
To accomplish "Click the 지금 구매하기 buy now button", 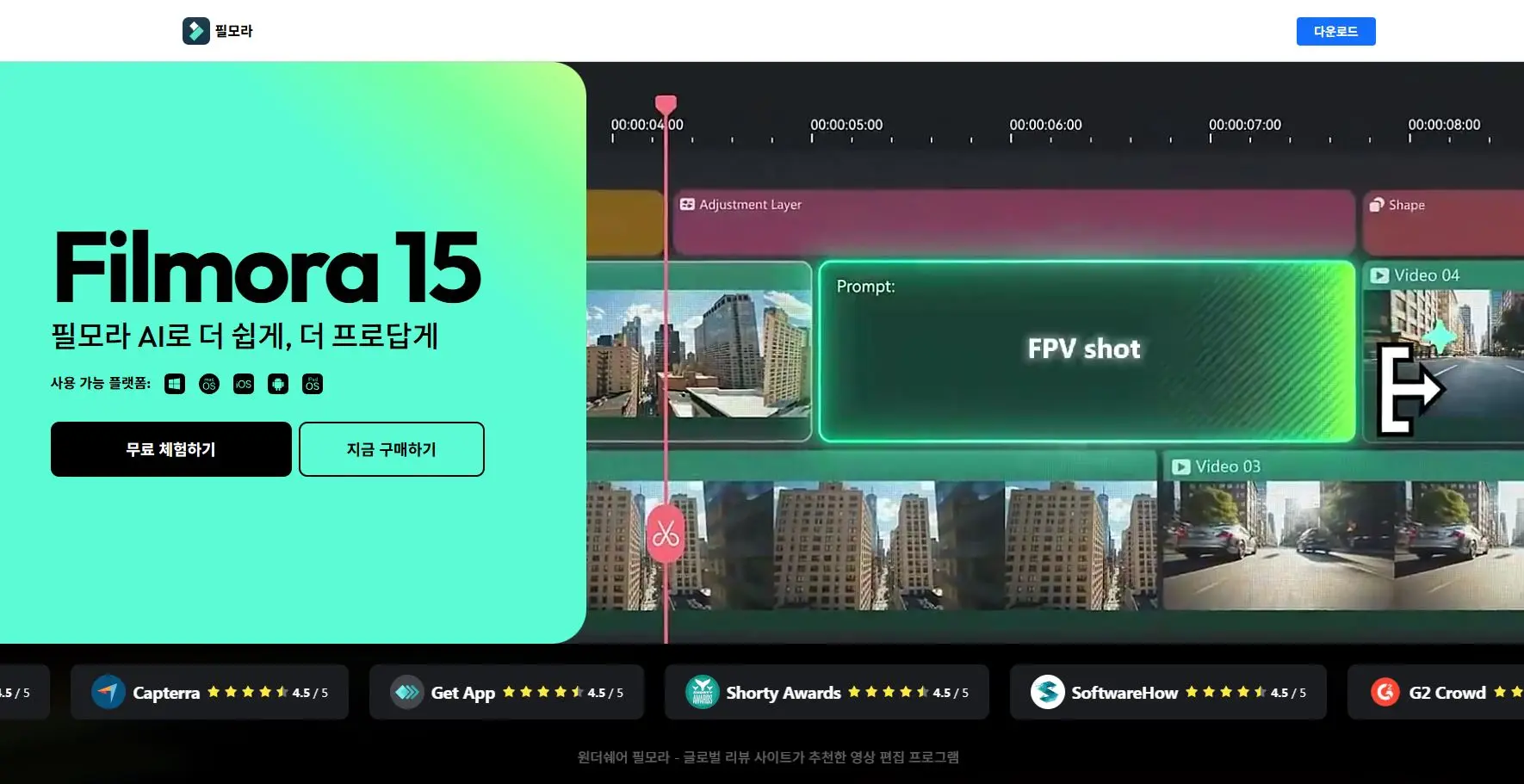I will point(392,449).
